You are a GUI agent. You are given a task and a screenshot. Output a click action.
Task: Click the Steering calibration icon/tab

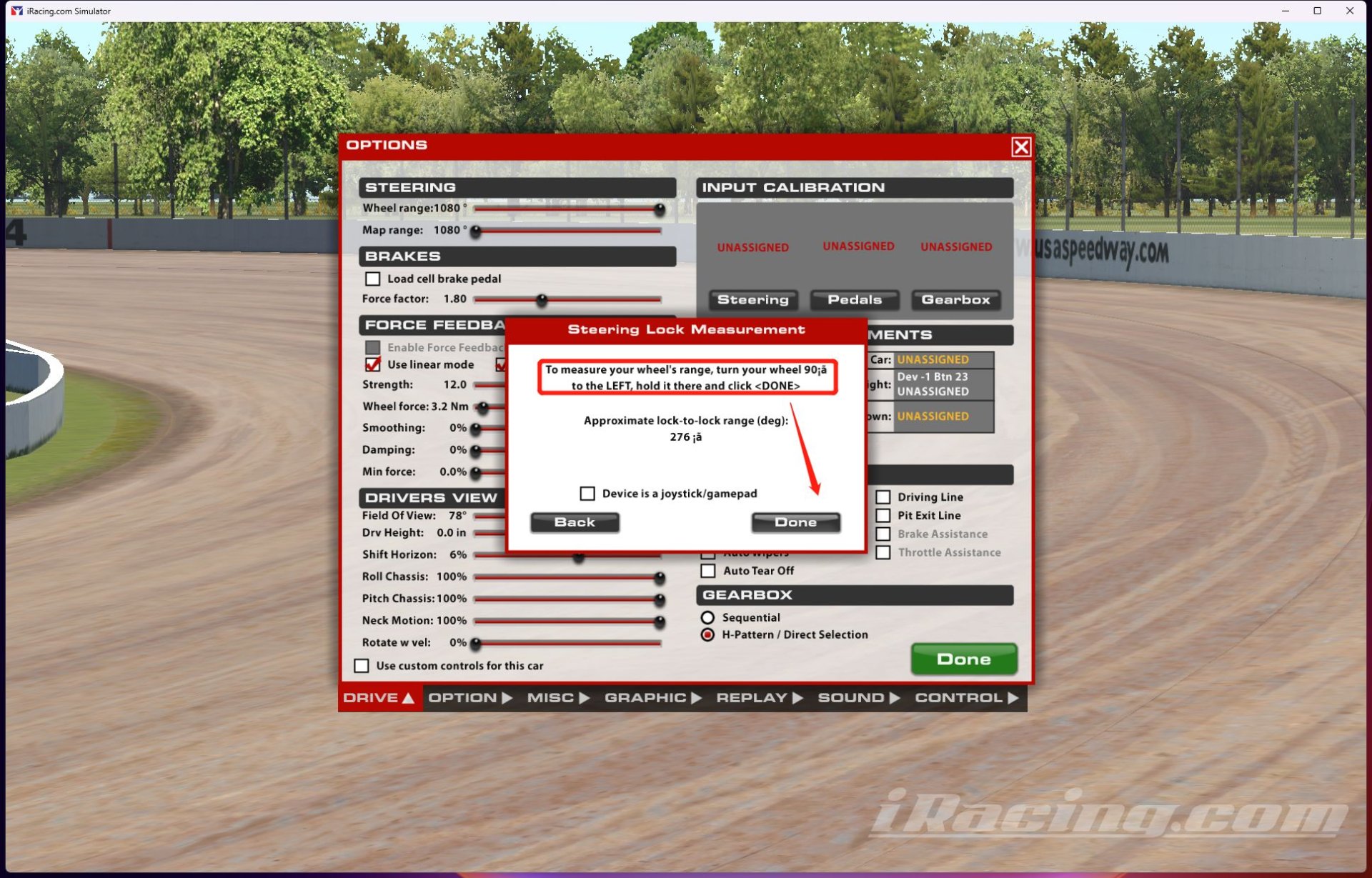point(753,299)
